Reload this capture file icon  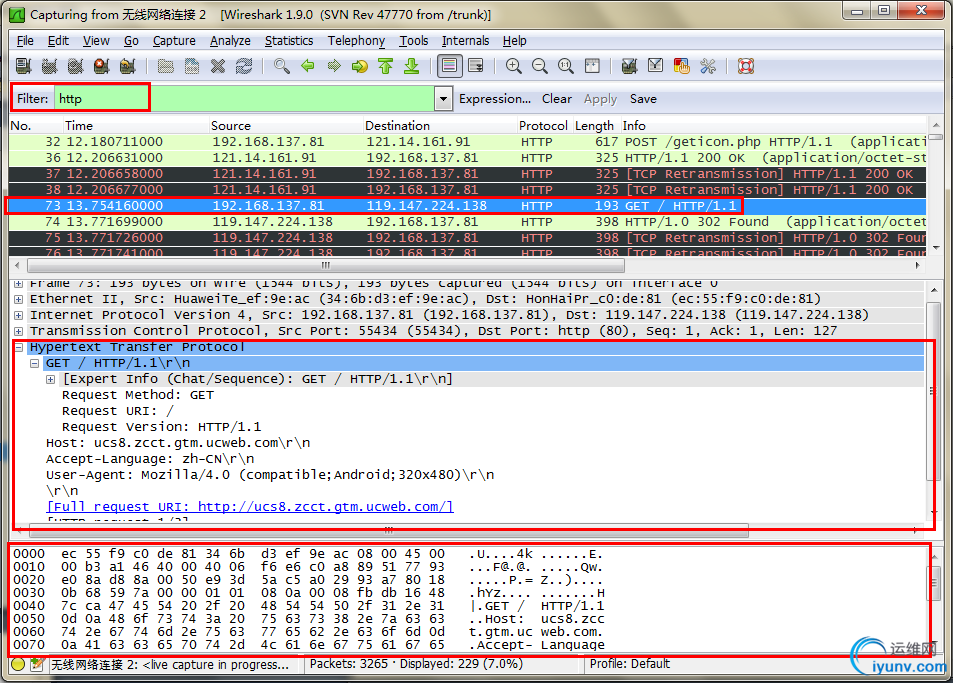point(244,66)
